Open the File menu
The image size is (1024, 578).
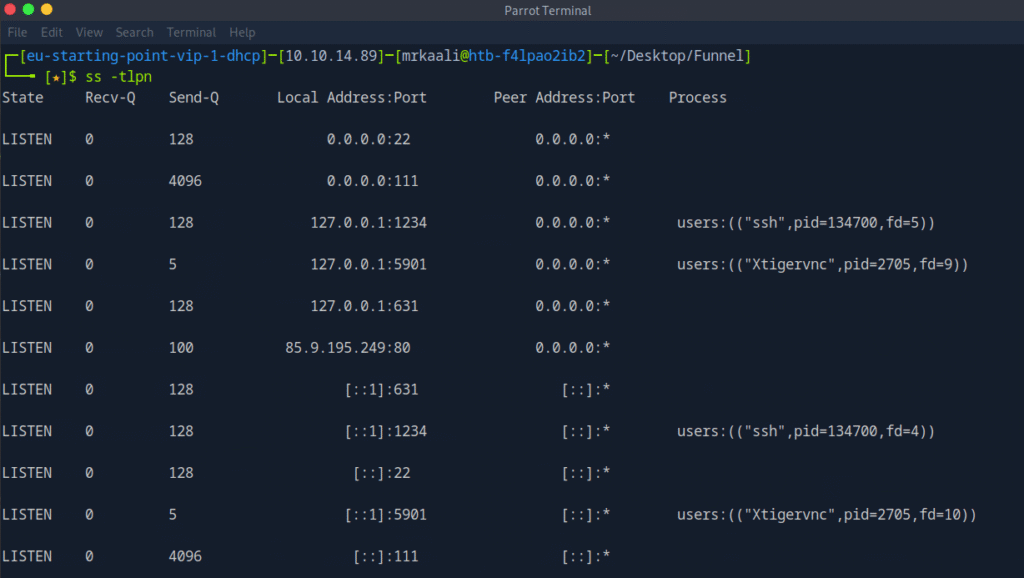[17, 32]
